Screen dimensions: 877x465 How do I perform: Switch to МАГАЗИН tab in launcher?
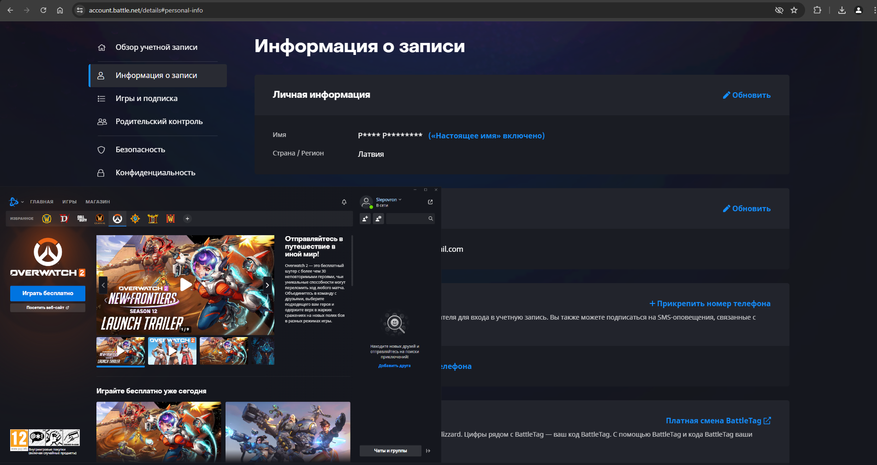98,202
